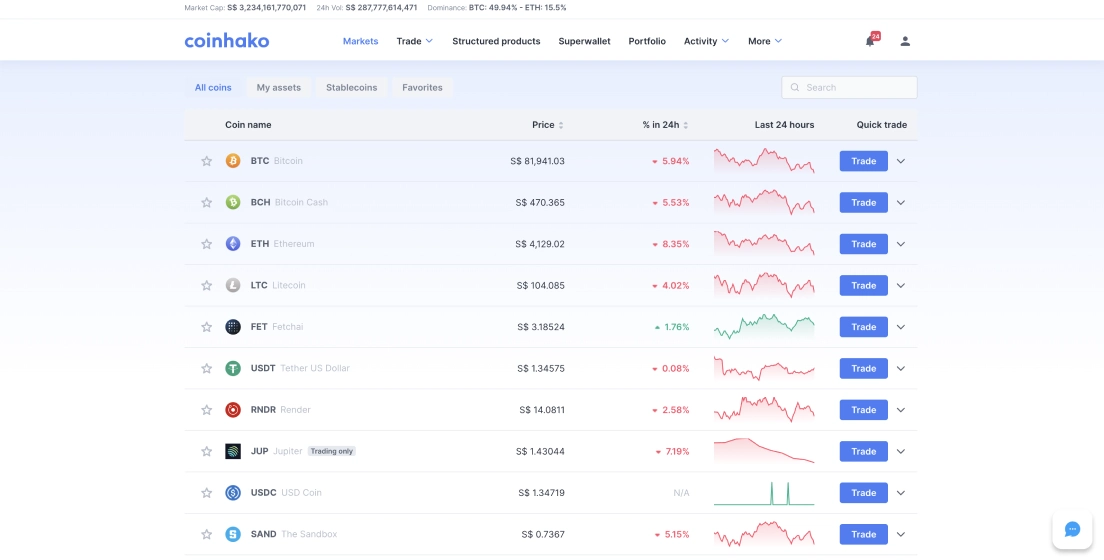Select the All coins tab

pyautogui.click(x=213, y=87)
